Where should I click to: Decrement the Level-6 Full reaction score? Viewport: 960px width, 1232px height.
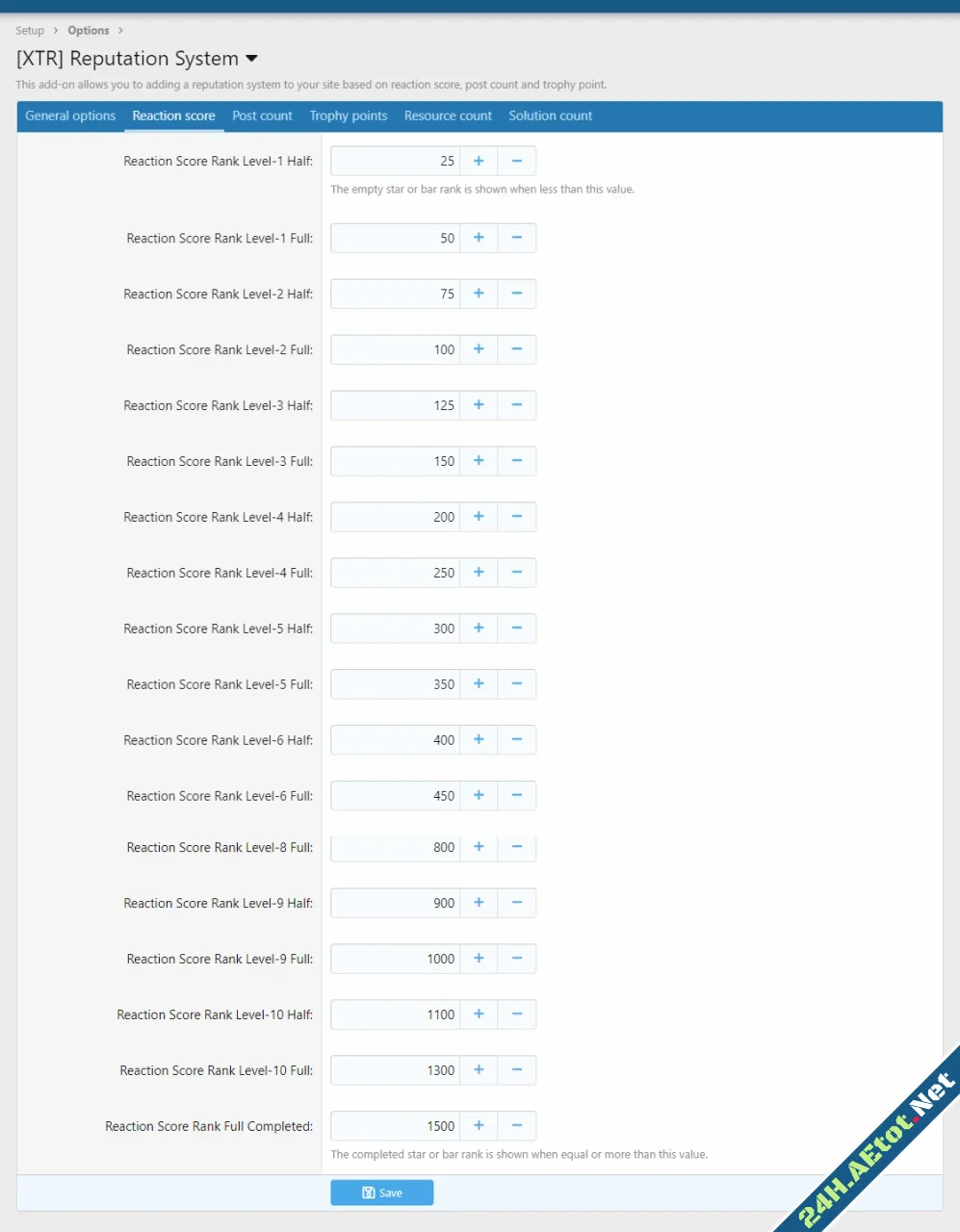pyautogui.click(x=517, y=796)
